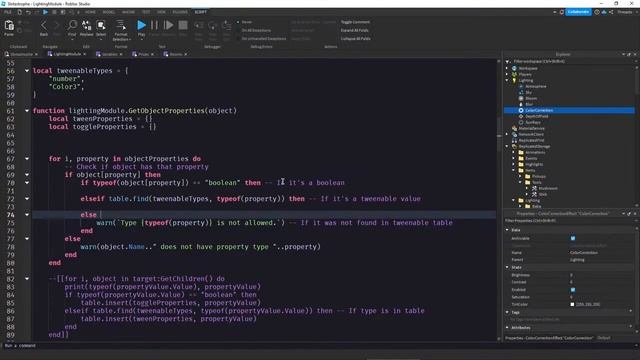This screenshot has height=360, width=640.
Task: Select ReplicatedFirst in the Explorer
Action: 531,140
